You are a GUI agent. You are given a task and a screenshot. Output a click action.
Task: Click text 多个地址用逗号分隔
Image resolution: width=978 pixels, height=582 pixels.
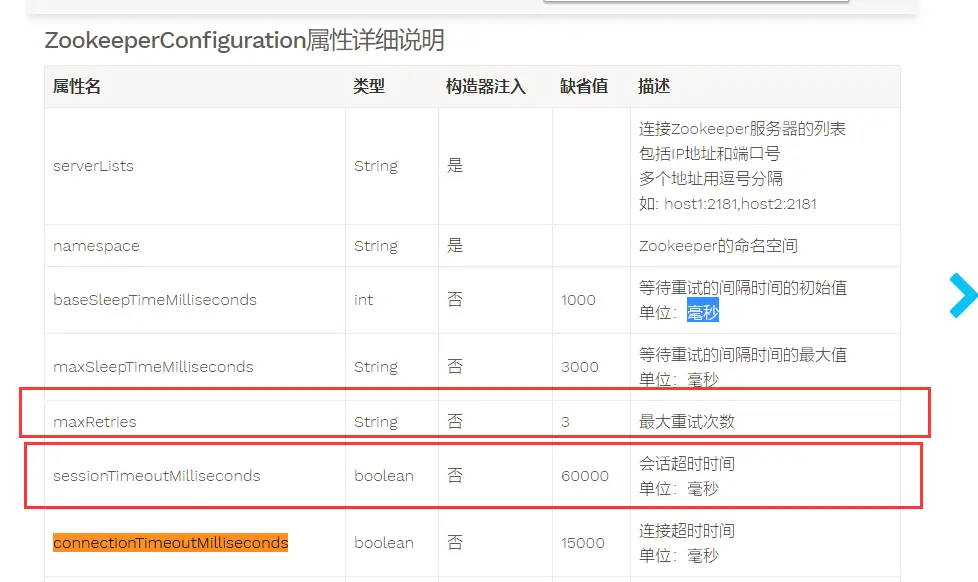710,179
